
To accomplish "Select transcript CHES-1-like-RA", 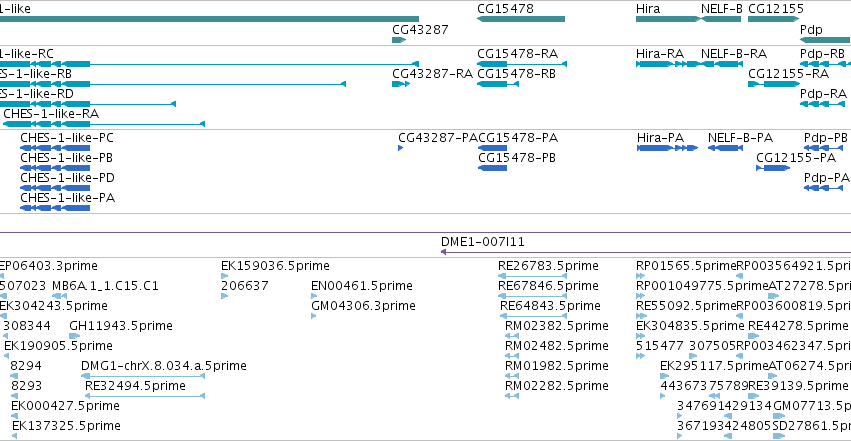I will 104,124.
